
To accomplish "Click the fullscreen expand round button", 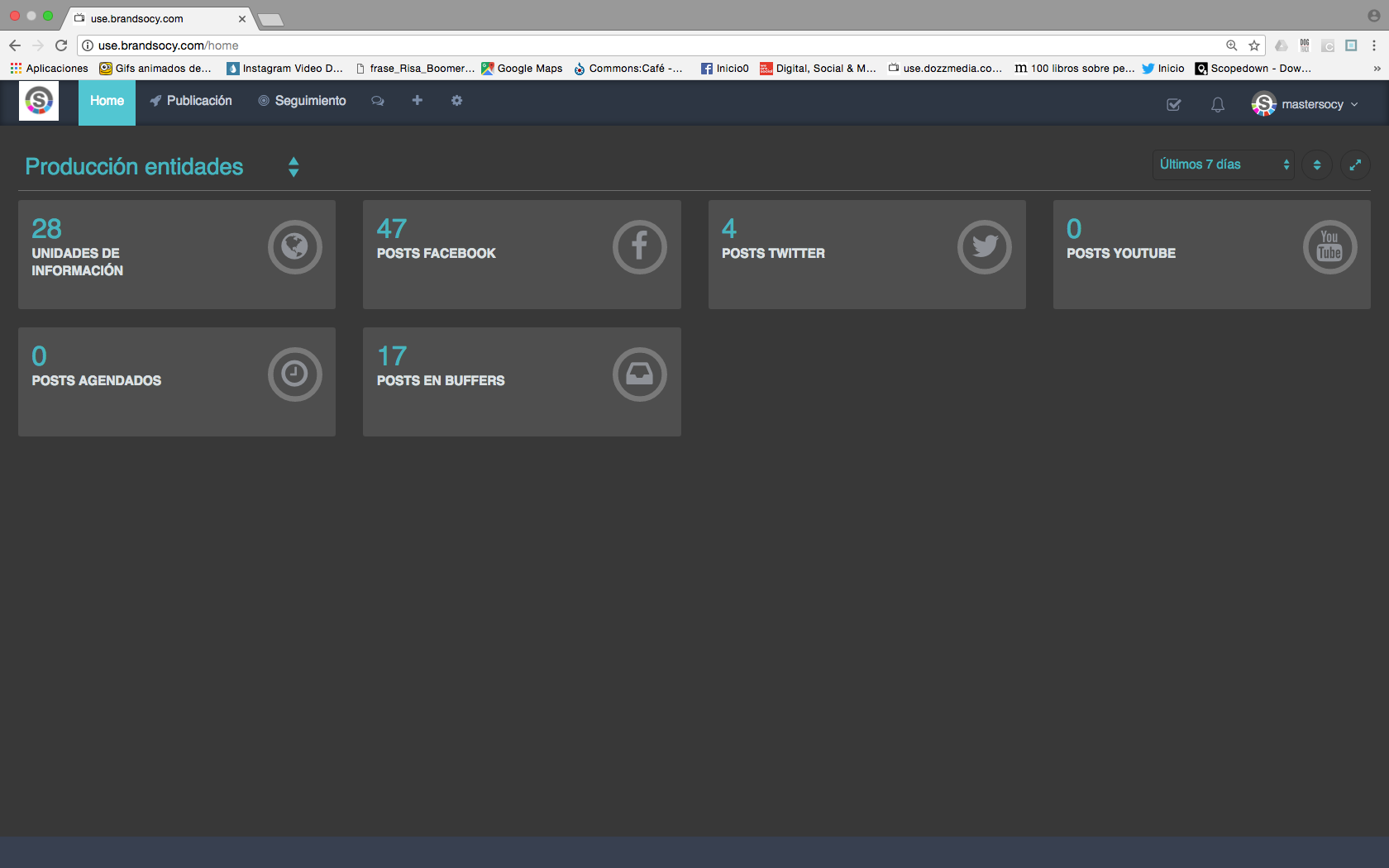I will pos(1355,165).
